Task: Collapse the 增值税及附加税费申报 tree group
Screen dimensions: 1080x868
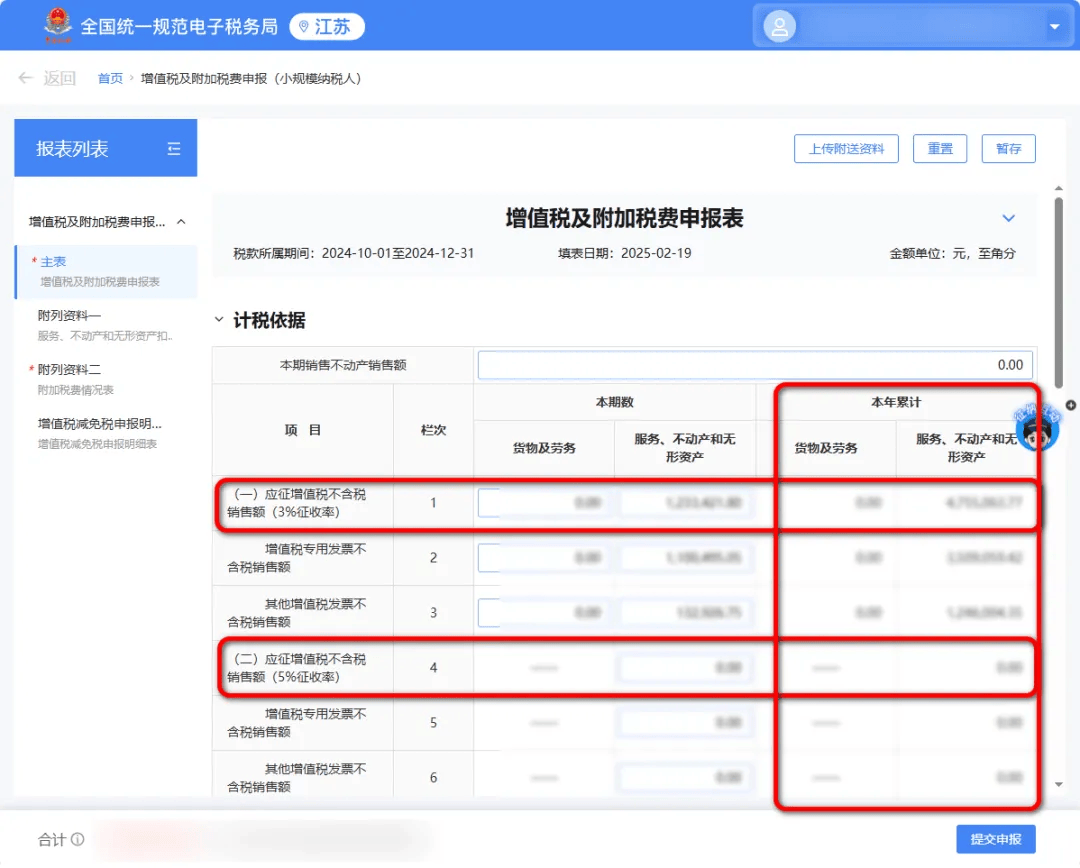Action: tap(181, 222)
